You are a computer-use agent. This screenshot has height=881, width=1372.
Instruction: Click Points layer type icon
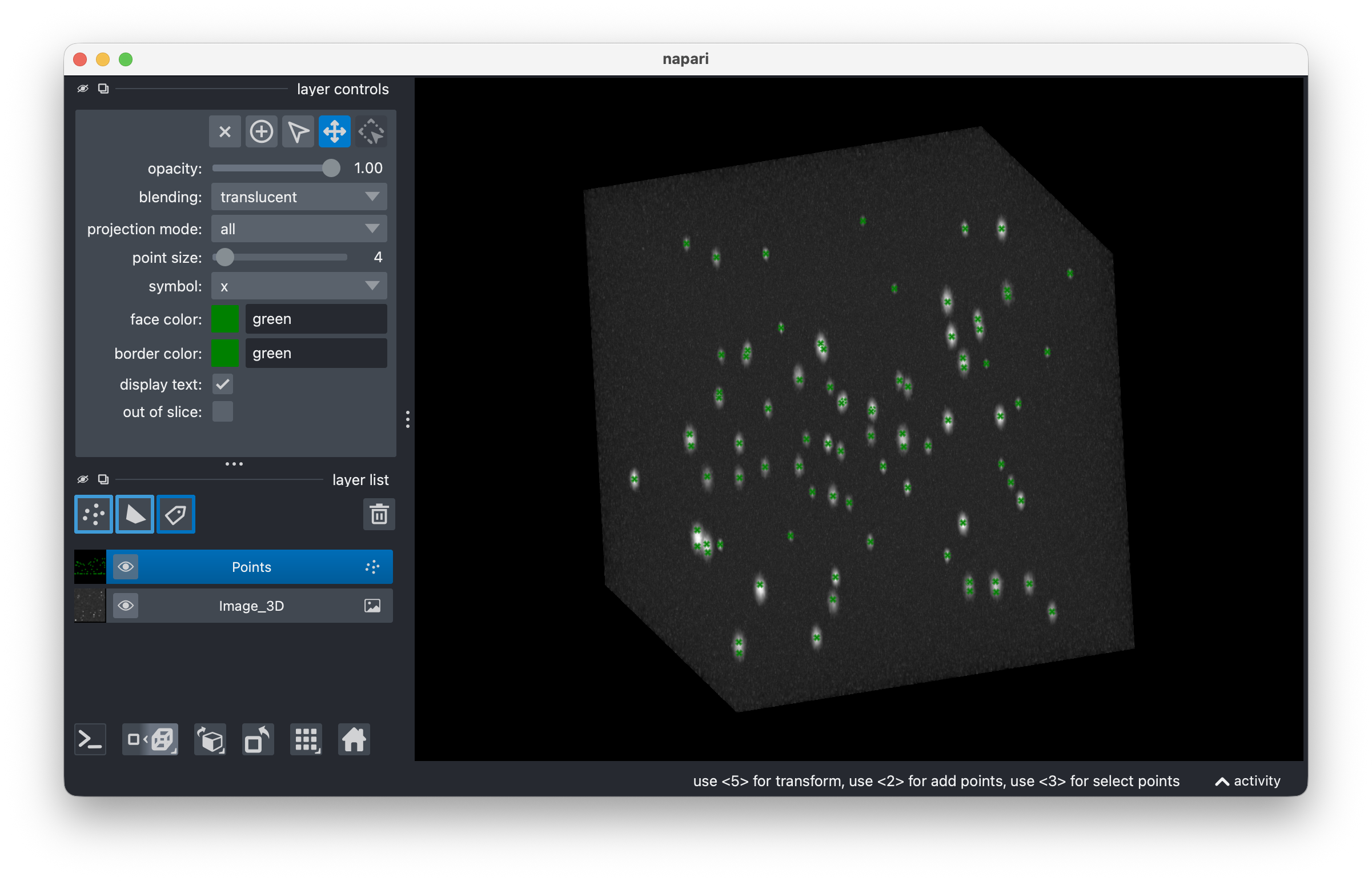click(x=372, y=567)
